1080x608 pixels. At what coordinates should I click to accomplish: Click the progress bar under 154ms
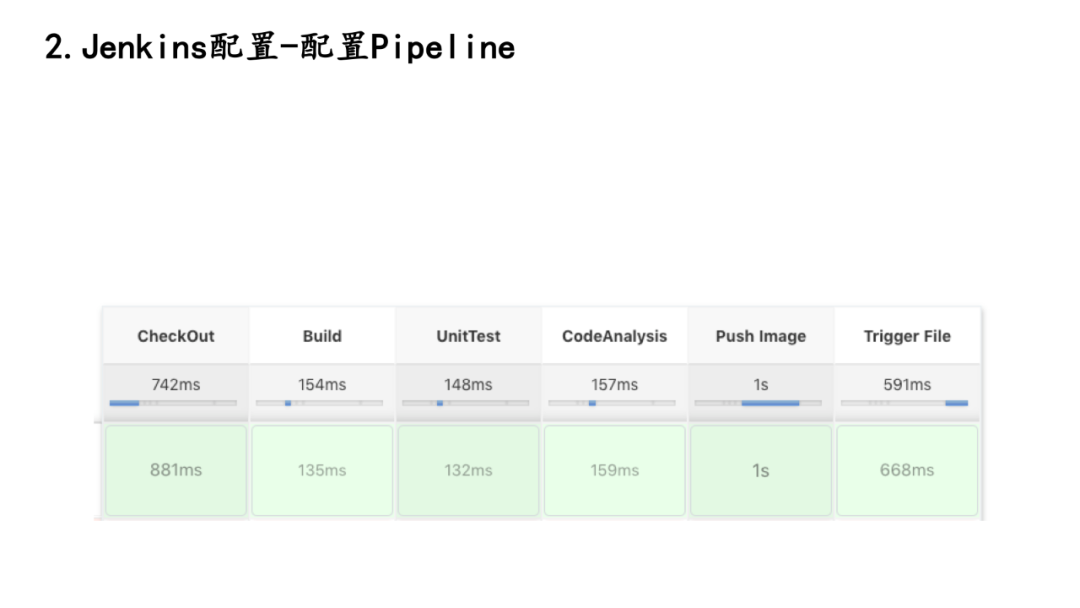(x=319, y=403)
